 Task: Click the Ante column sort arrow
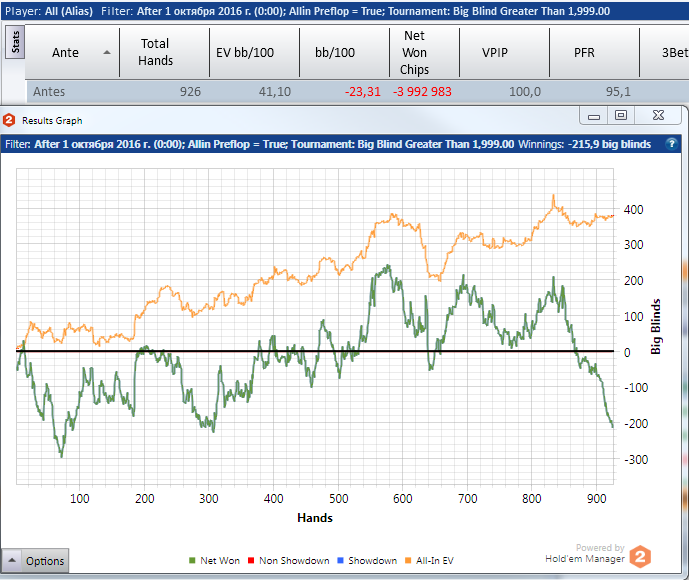107,52
